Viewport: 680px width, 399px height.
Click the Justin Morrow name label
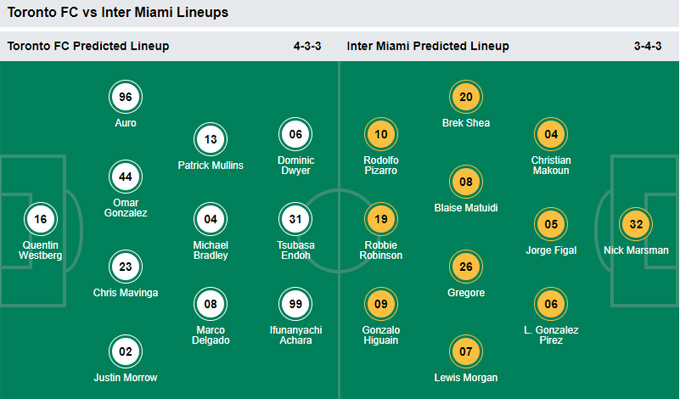pos(125,378)
